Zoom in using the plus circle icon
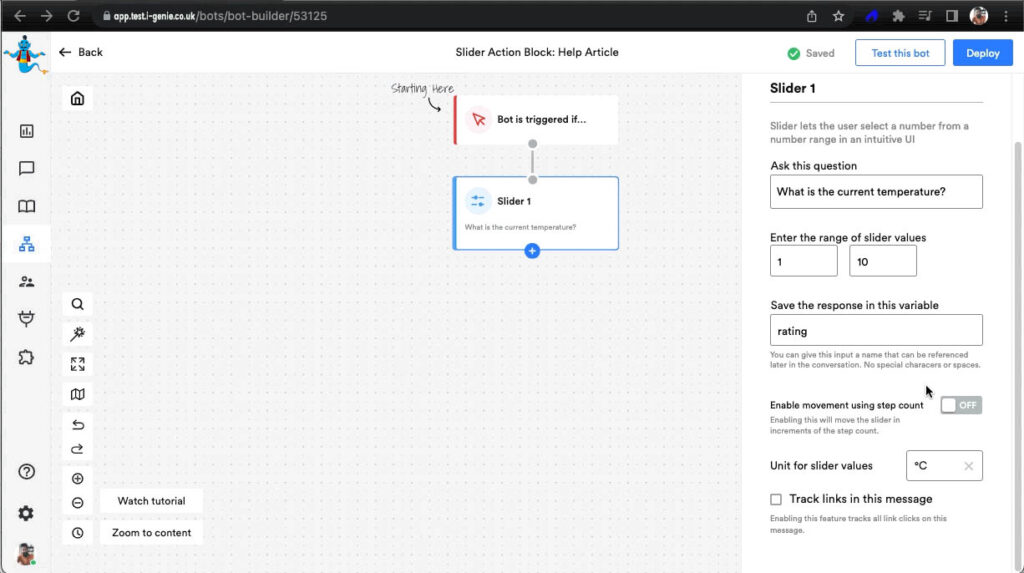The height and width of the screenshot is (573, 1024). pos(77,479)
